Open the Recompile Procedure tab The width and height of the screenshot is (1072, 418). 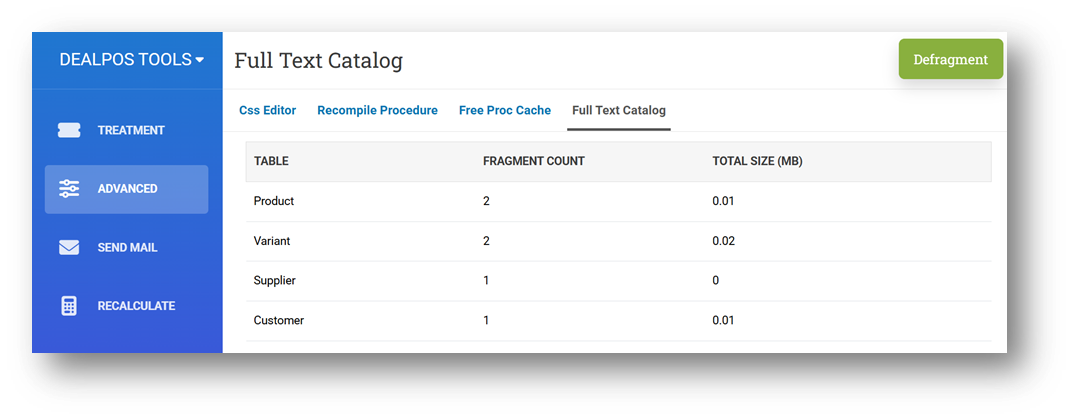pos(377,111)
